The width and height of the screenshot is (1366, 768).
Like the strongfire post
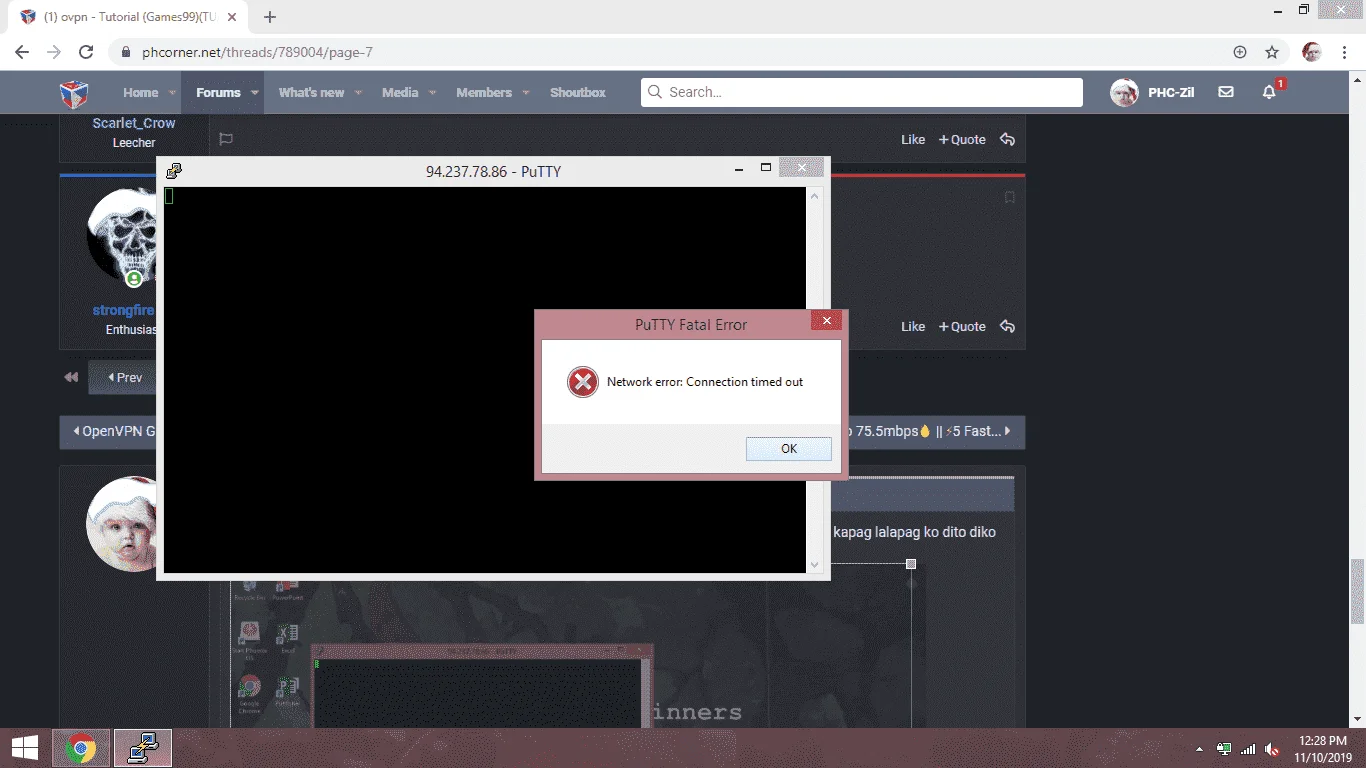coord(913,327)
